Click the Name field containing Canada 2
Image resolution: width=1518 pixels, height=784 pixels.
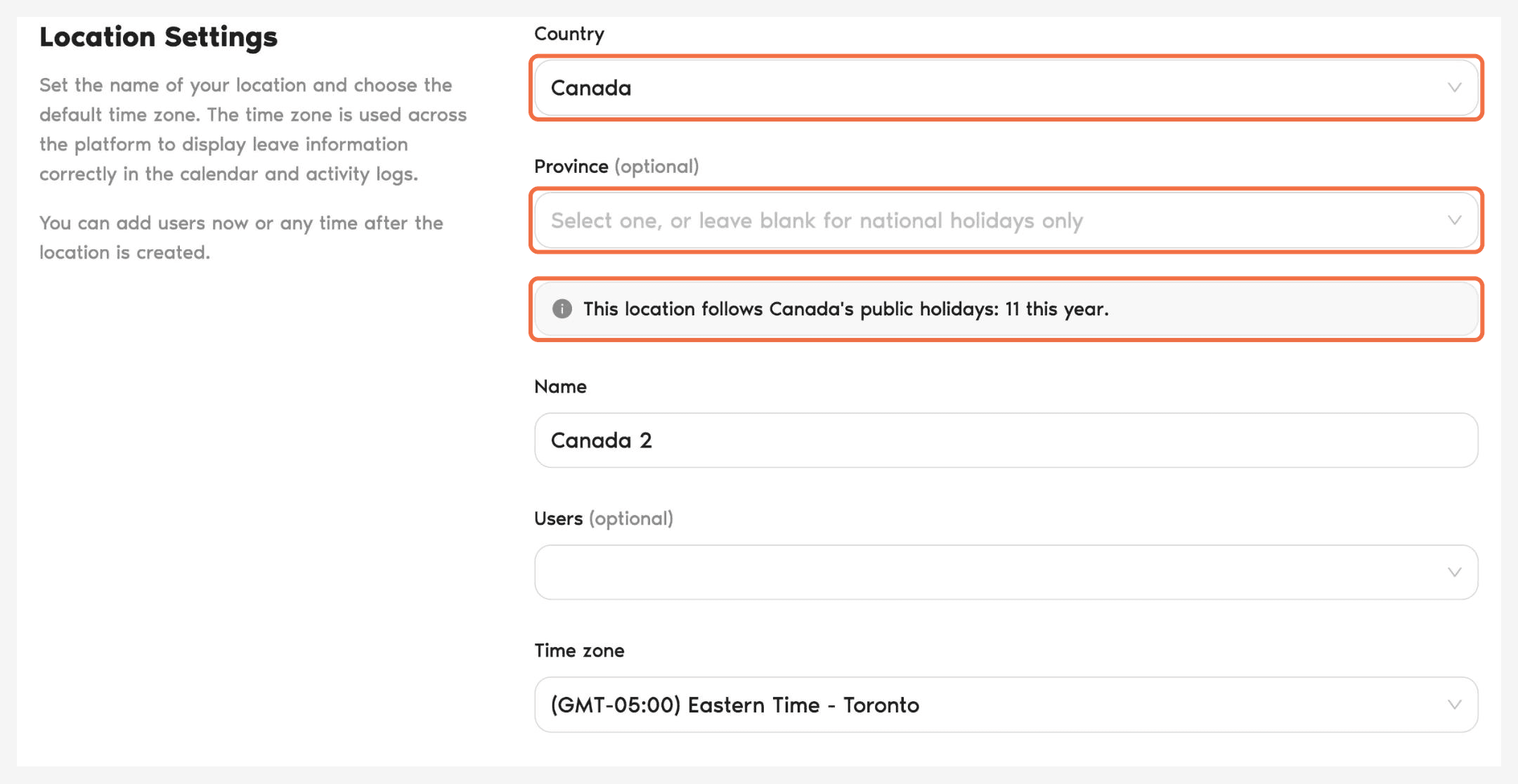(1006, 440)
